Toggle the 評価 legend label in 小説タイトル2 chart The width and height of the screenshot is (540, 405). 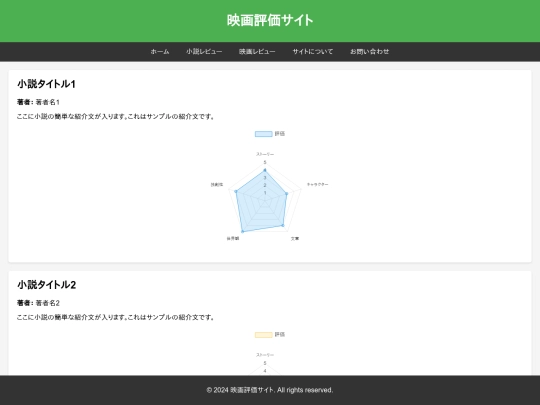pos(280,335)
